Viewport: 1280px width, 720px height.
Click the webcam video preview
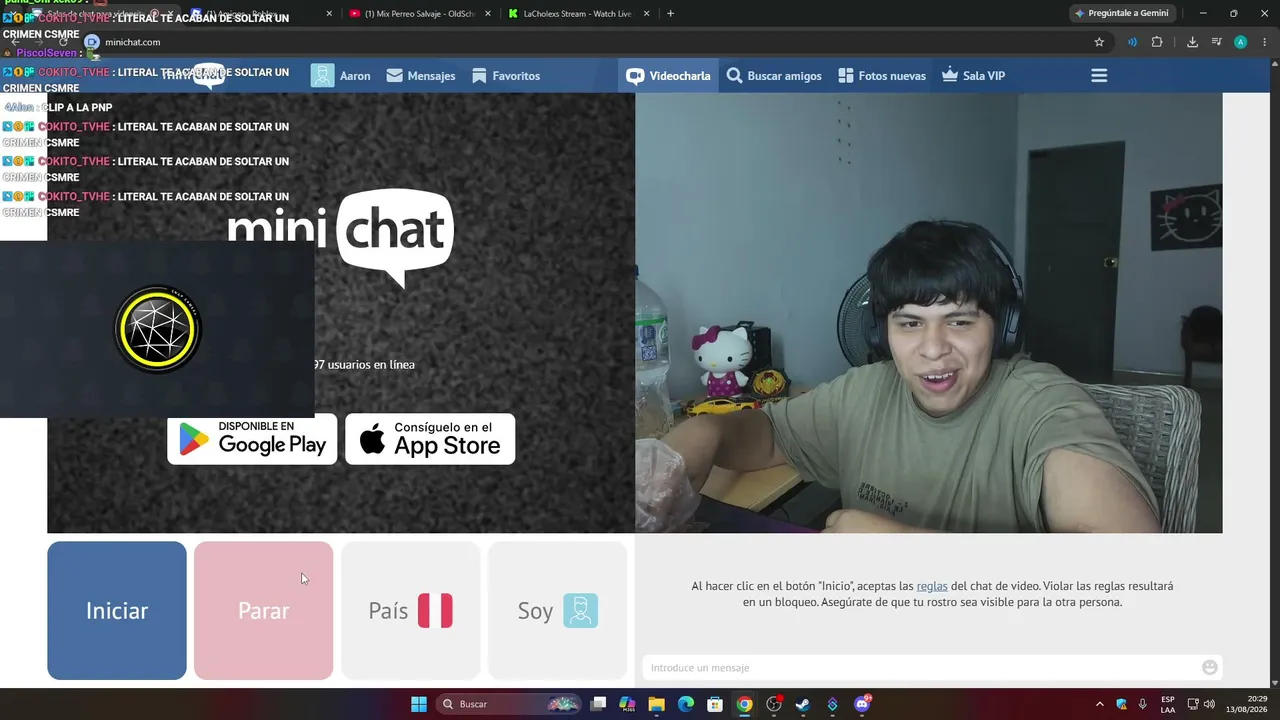point(929,313)
